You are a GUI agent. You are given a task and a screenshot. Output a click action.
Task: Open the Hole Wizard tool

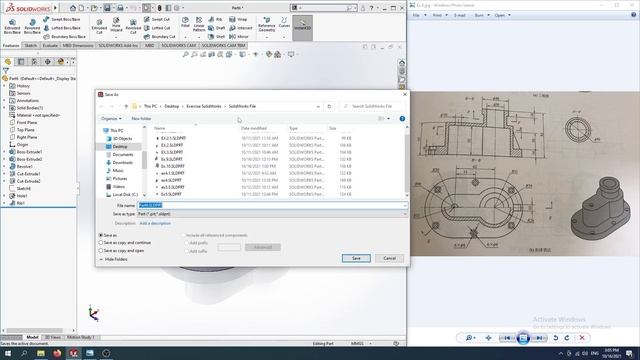click(116, 25)
